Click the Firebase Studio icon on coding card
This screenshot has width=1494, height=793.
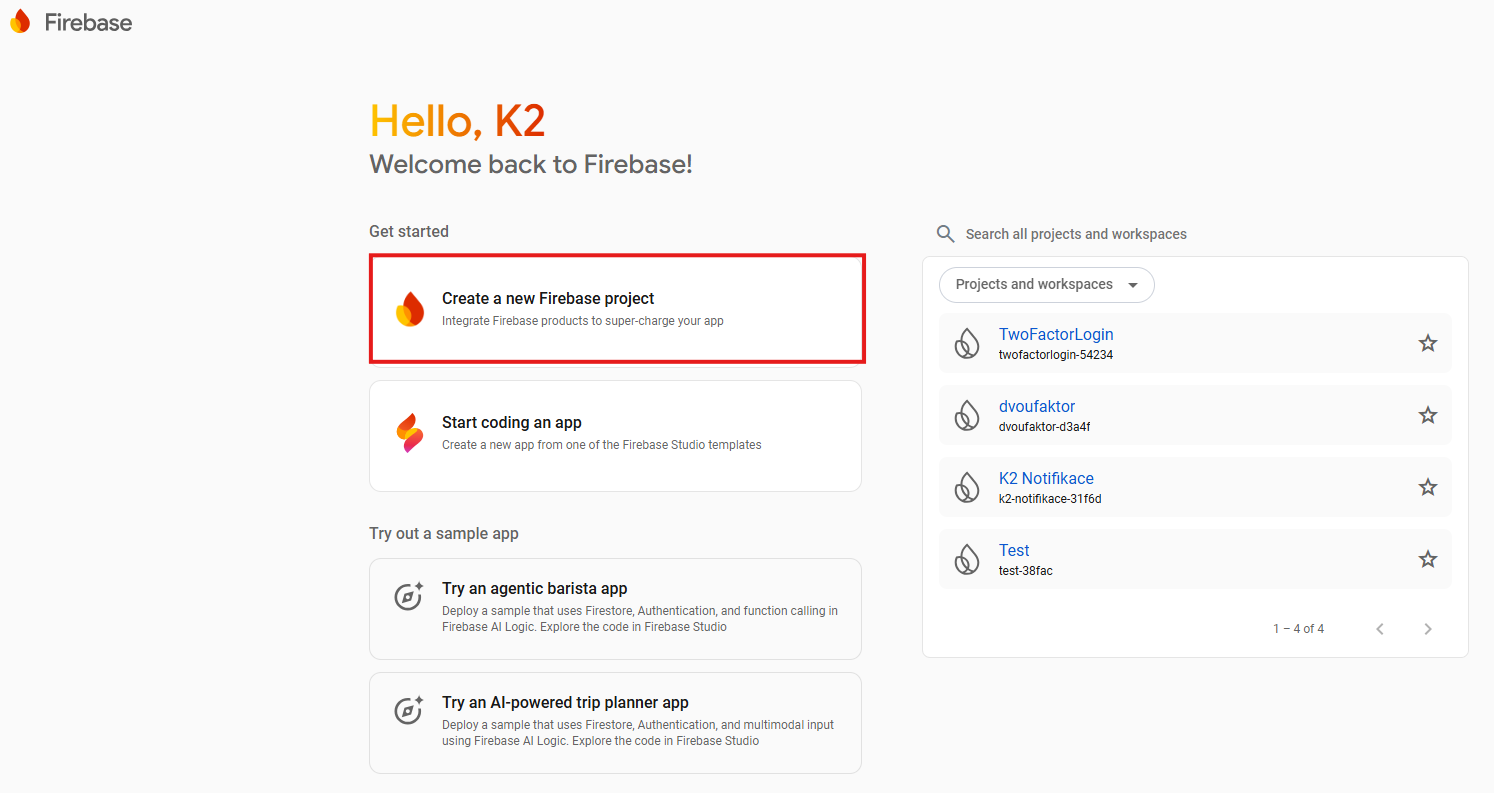click(x=410, y=433)
